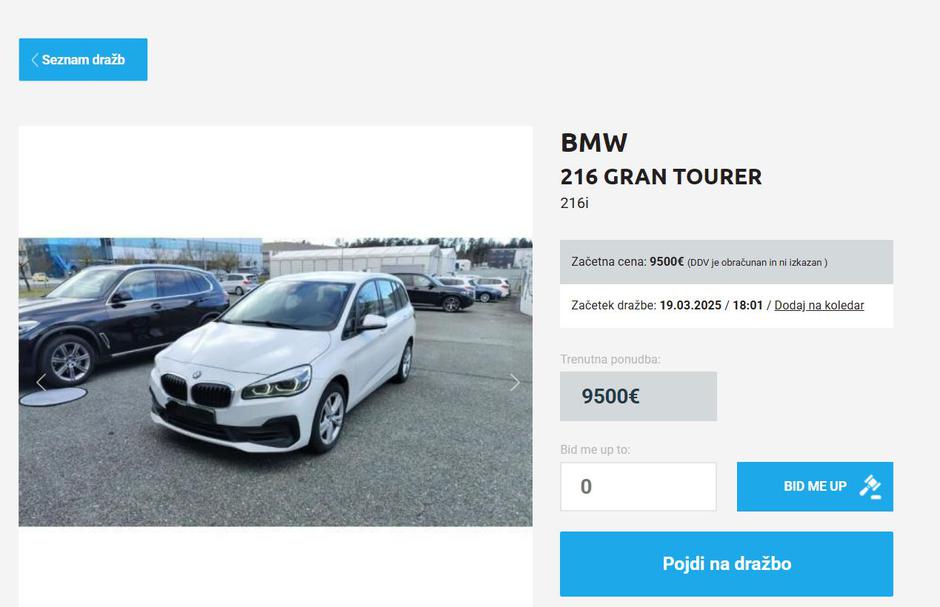Open the white BMW photo
Image resolution: width=940 pixels, height=607 pixels.
275,382
